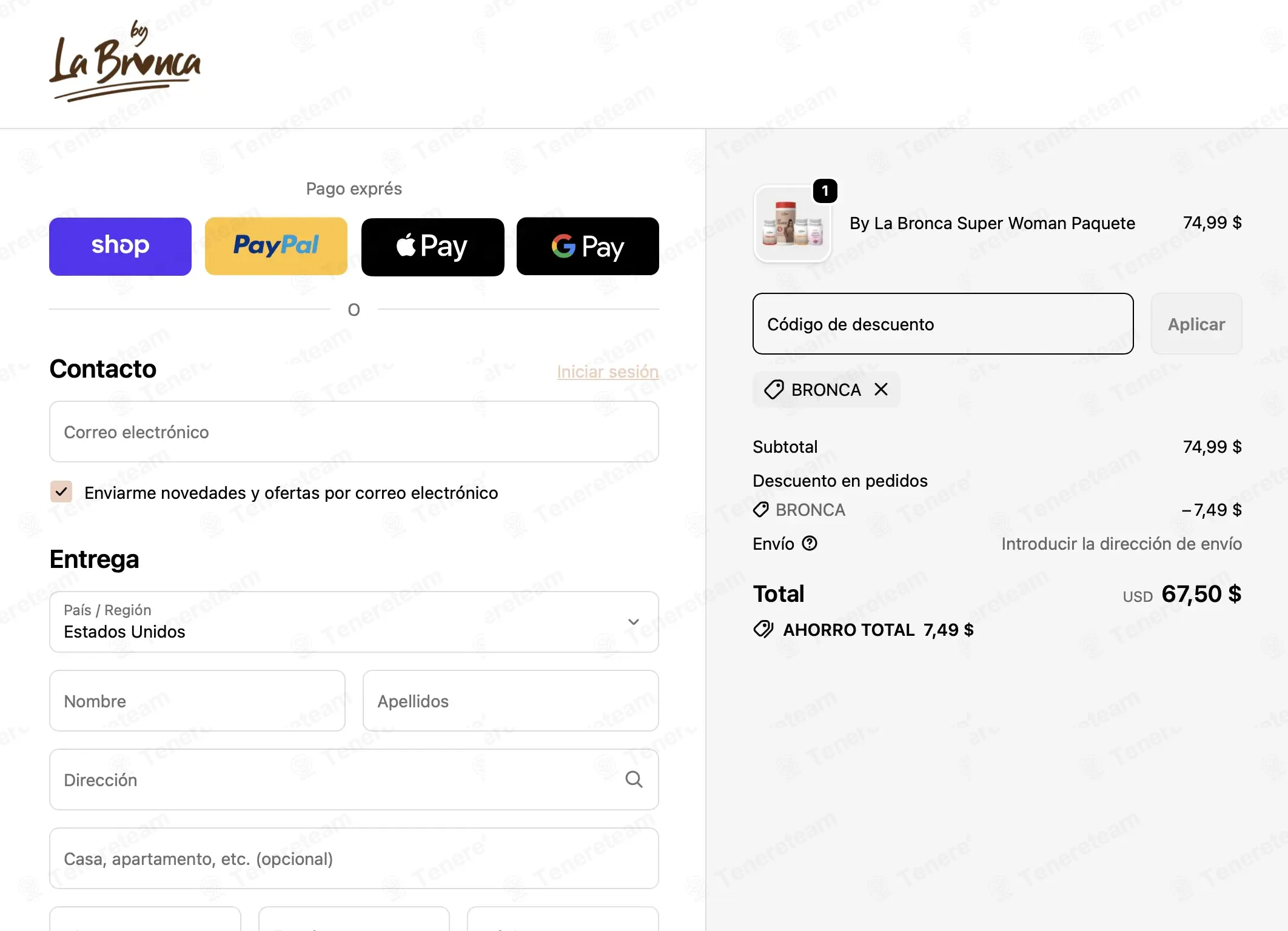Choose PayPal express checkout
The image size is (1288, 931).
click(276, 246)
